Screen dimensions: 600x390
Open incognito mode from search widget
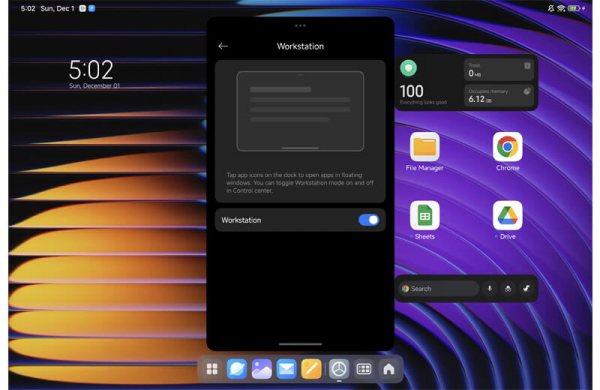click(x=508, y=289)
